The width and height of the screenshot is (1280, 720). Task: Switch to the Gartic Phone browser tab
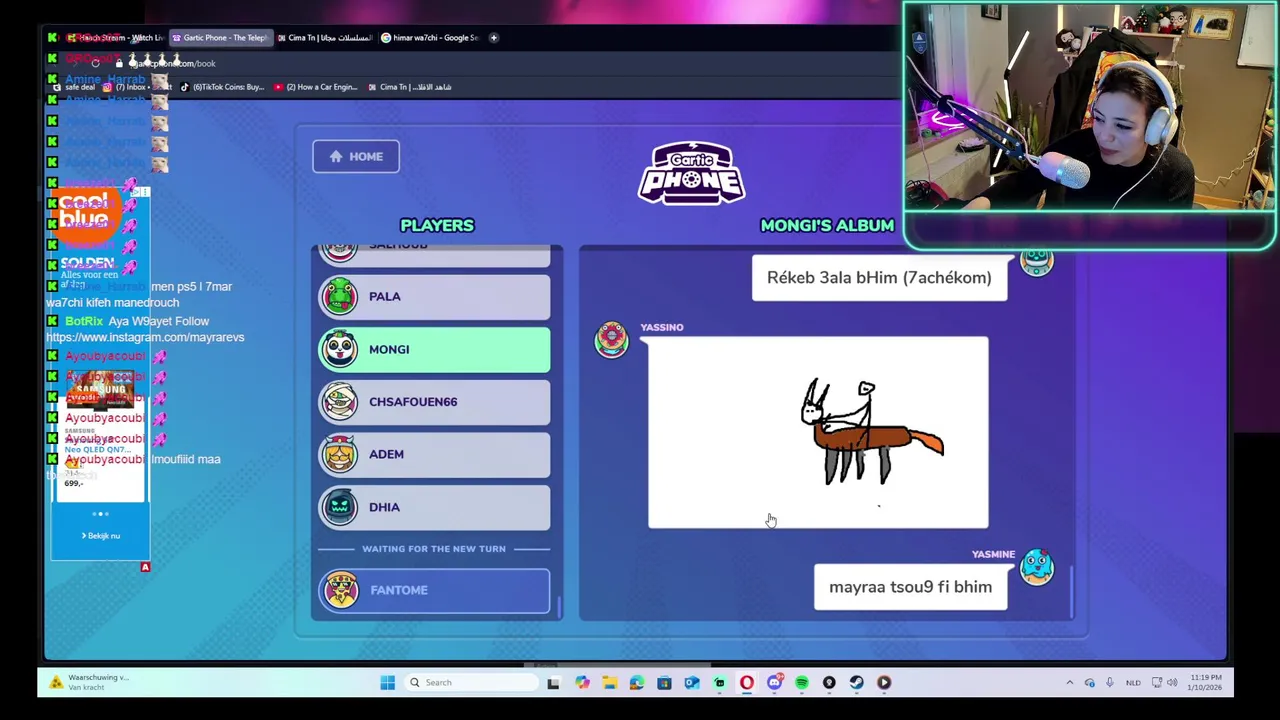pyautogui.click(x=219, y=37)
